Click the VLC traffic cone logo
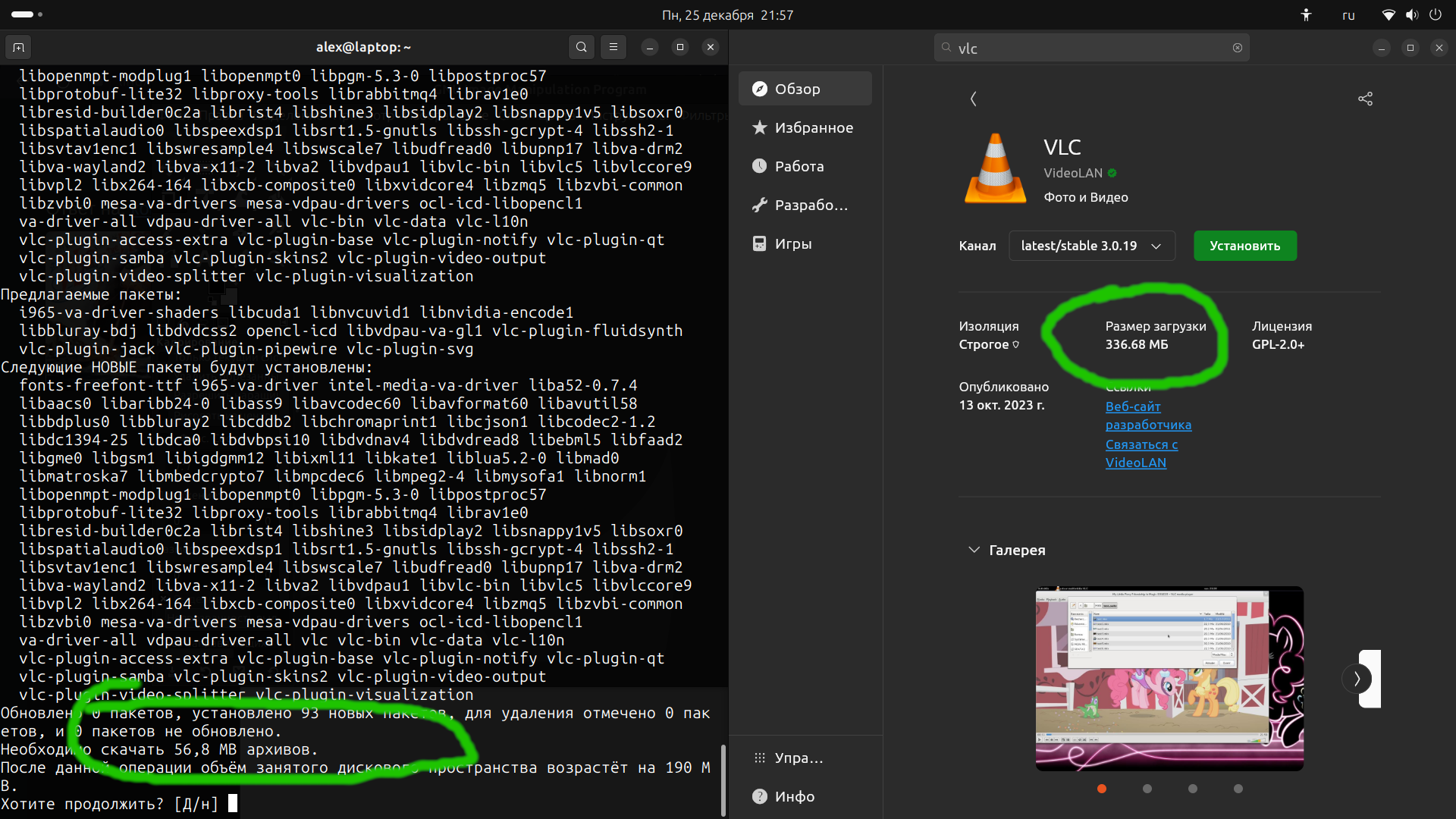The image size is (1456, 819). point(996,168)
